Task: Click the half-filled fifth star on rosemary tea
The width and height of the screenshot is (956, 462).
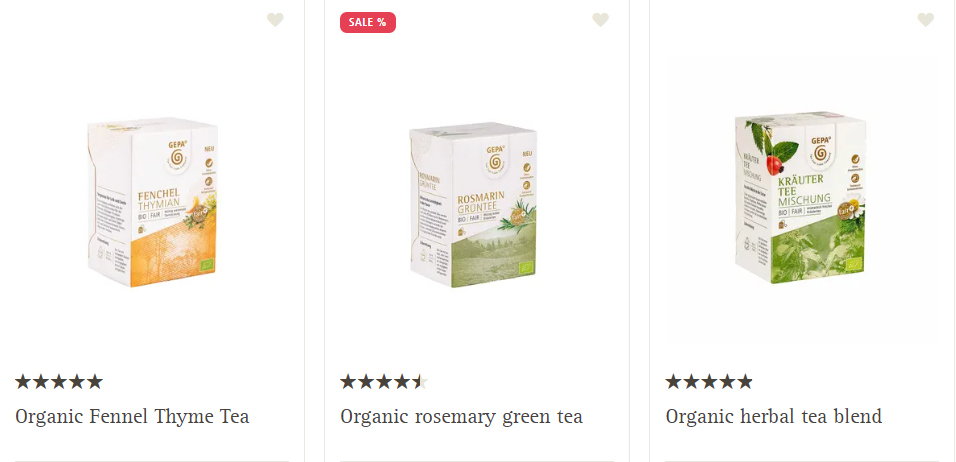Action: click(x=419, y=382)
